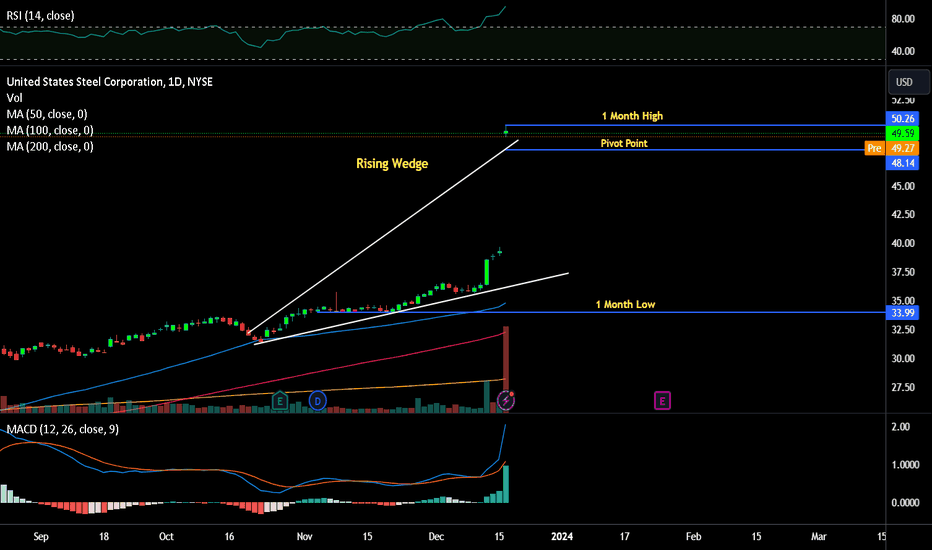Click the Nov label on time axis
This screenshot has width=932, height=550.
(x=304, y=536)
